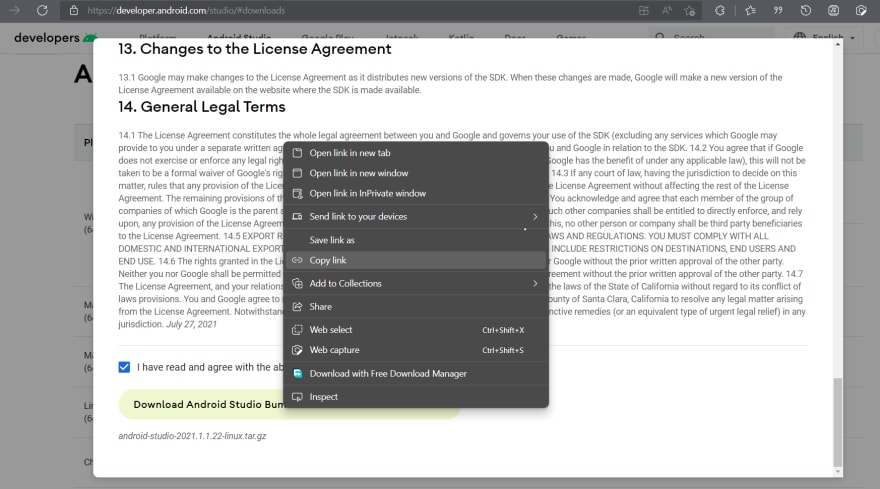Click the Ctrl+Shift+X shortcut label
The width and height of the screenshot is (880, 489).
click(503, 330)
